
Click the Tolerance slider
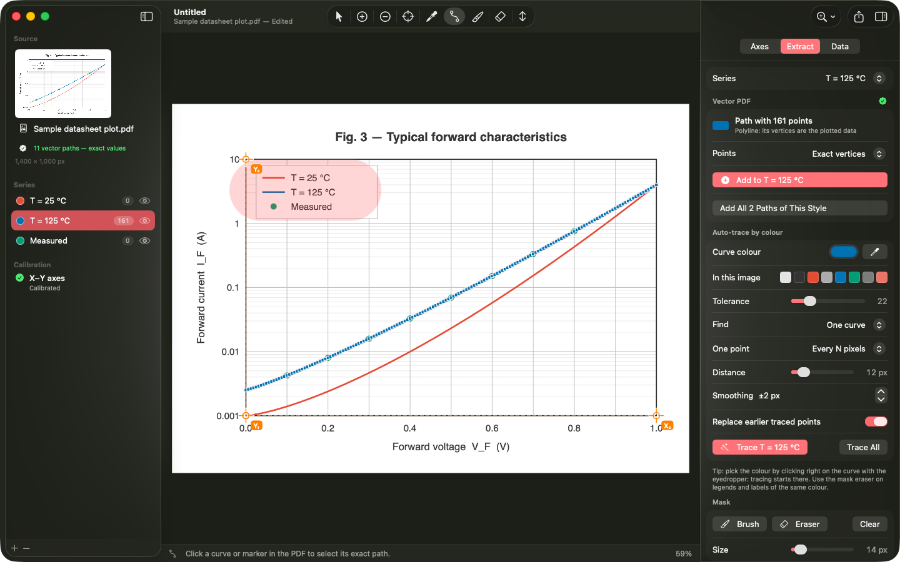click(x=827, y=301)
